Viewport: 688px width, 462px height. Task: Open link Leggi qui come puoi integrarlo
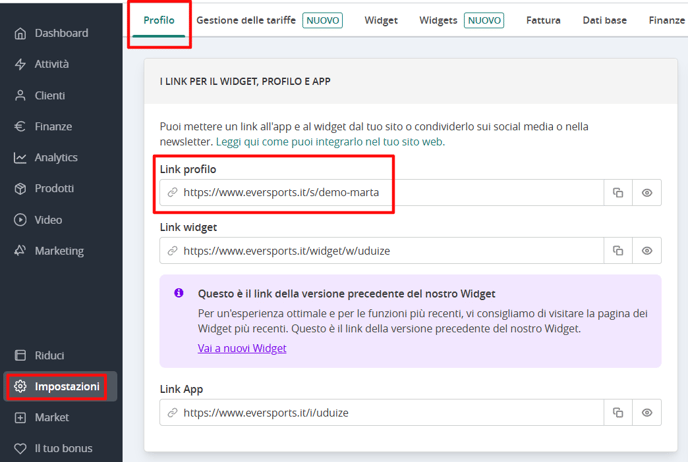pos(330,142)
